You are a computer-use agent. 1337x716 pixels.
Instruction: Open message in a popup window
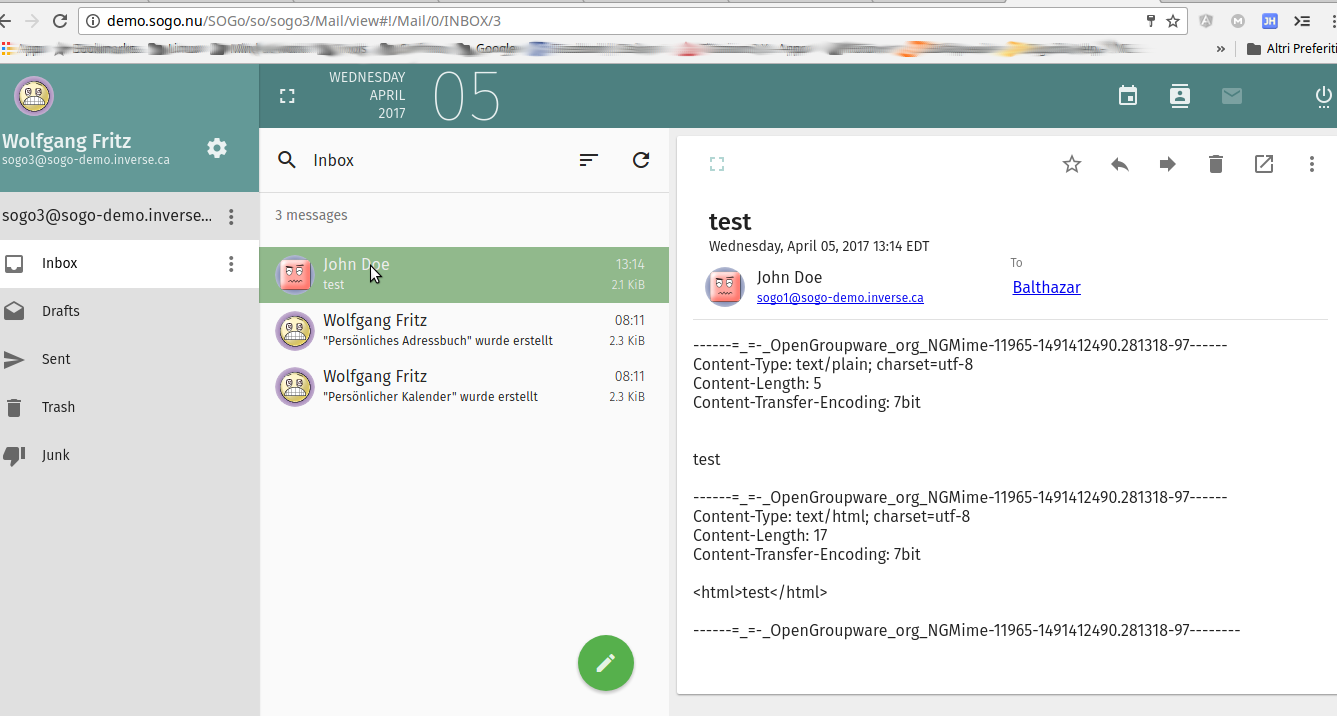(x=1264, y=164)
